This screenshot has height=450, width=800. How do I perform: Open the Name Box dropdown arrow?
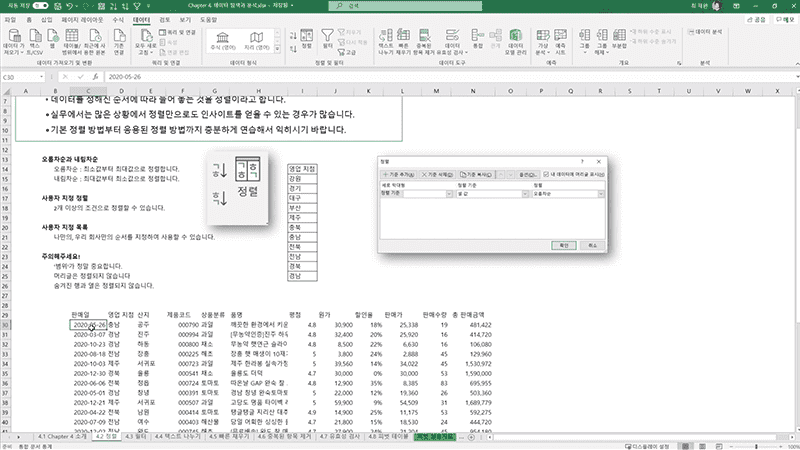[x=41, y=77]
